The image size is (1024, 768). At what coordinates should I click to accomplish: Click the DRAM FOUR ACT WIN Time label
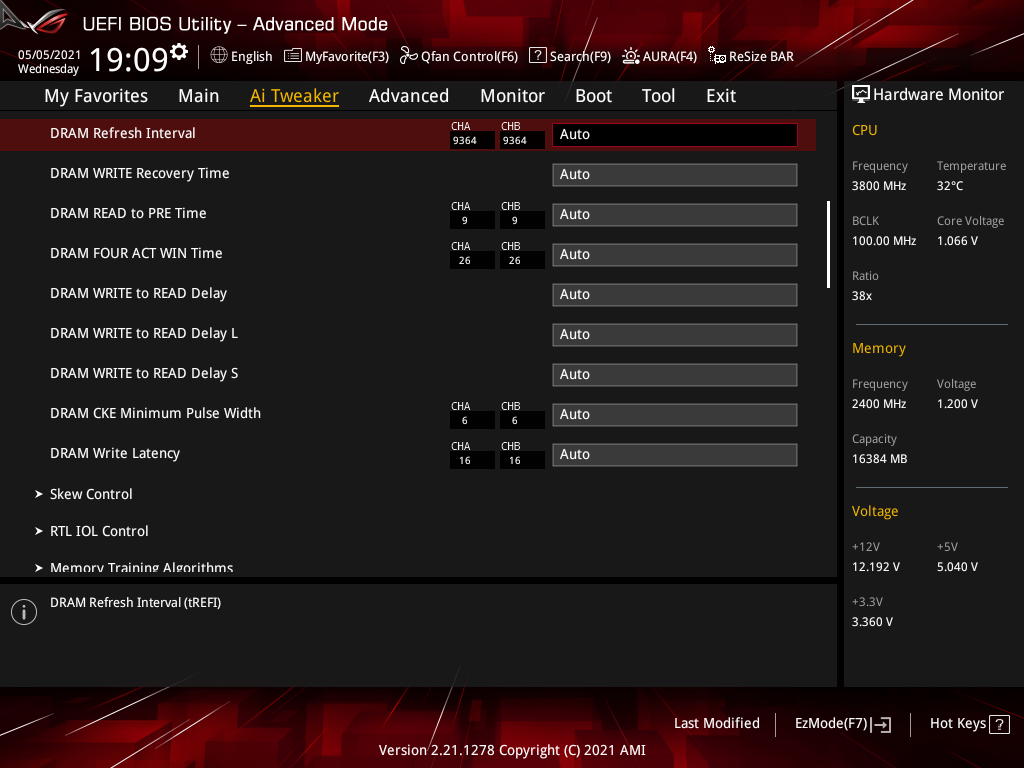pos(136,253)
